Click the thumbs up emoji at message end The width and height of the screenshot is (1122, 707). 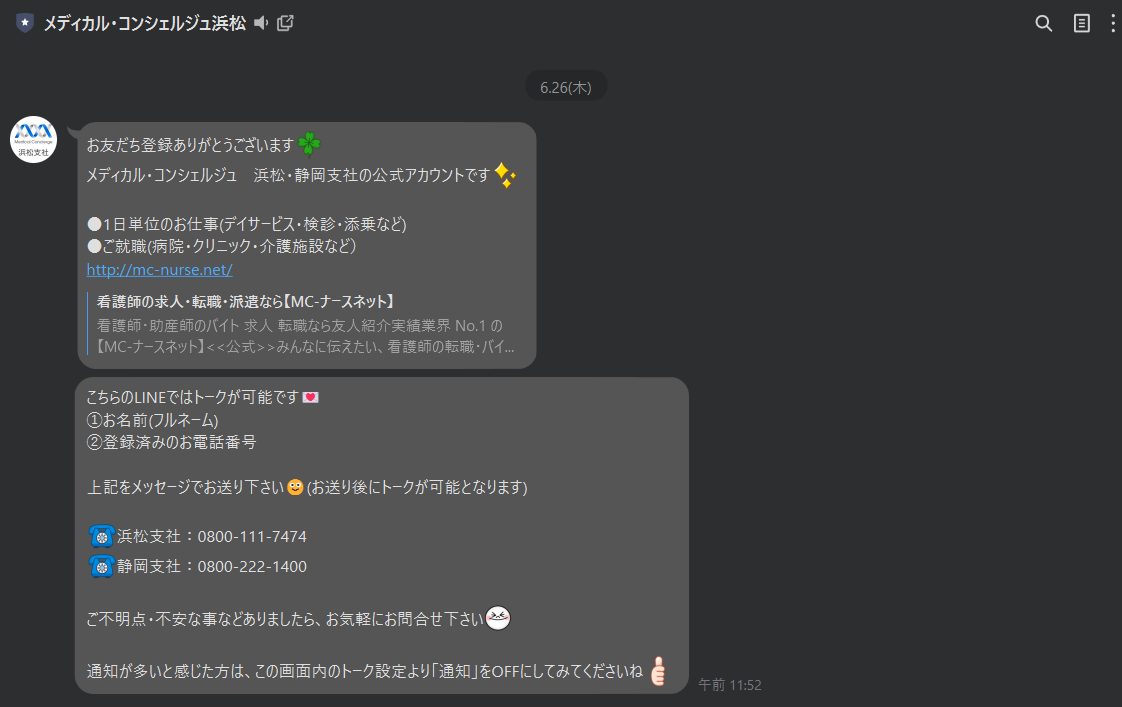pyautogui.click(x=658, y=671)
